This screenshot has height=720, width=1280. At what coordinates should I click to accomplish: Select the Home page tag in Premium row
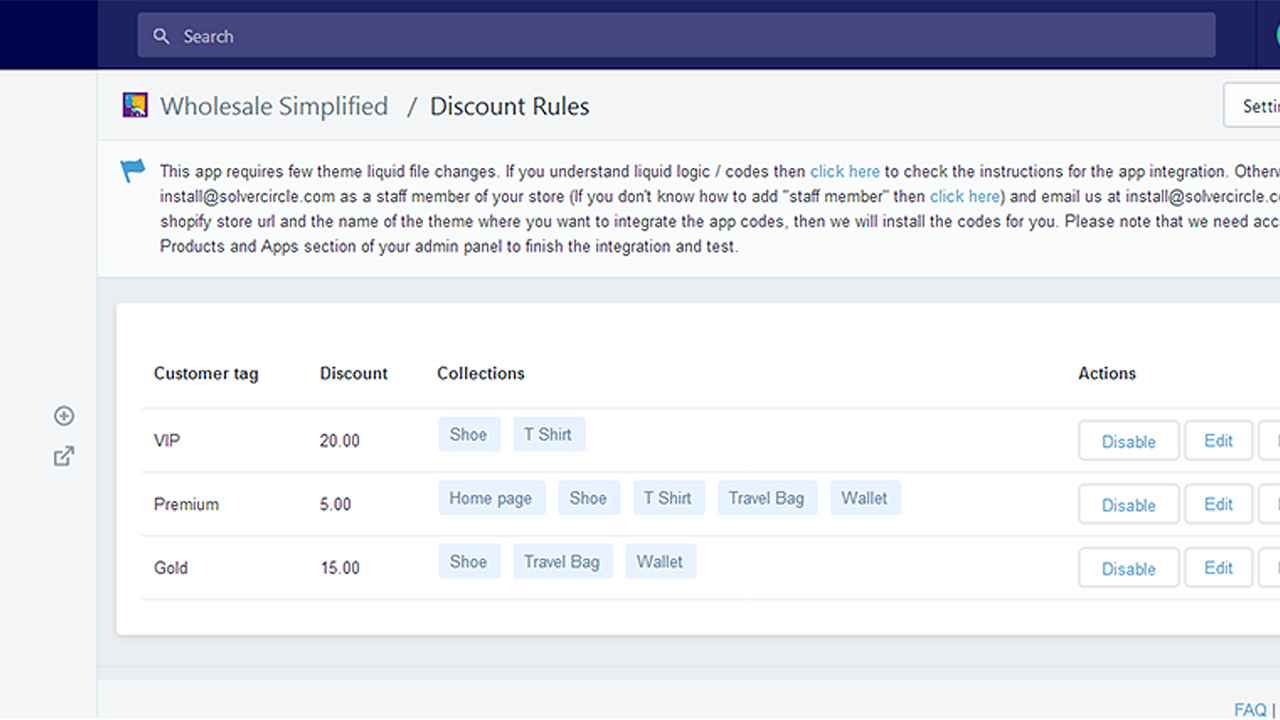[x=491, y=497]
